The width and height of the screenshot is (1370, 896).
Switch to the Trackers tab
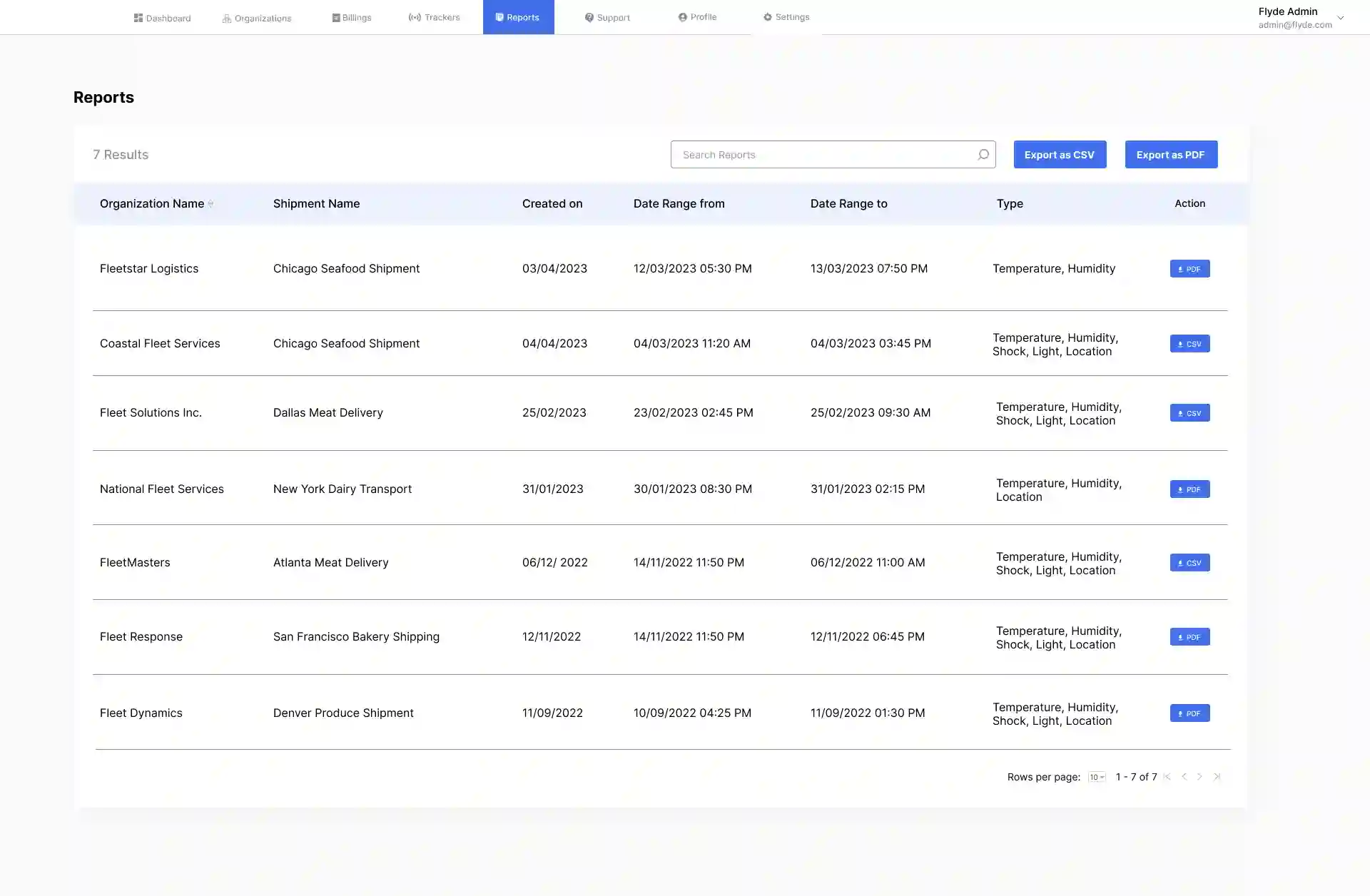pos(434,17)
